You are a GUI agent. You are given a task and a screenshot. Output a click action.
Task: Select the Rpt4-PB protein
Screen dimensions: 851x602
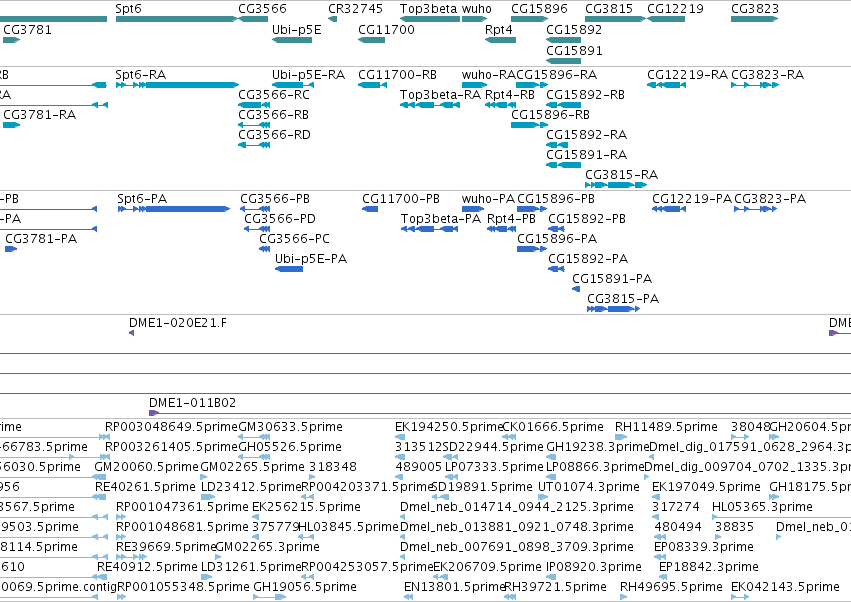(x=501, y=229)
